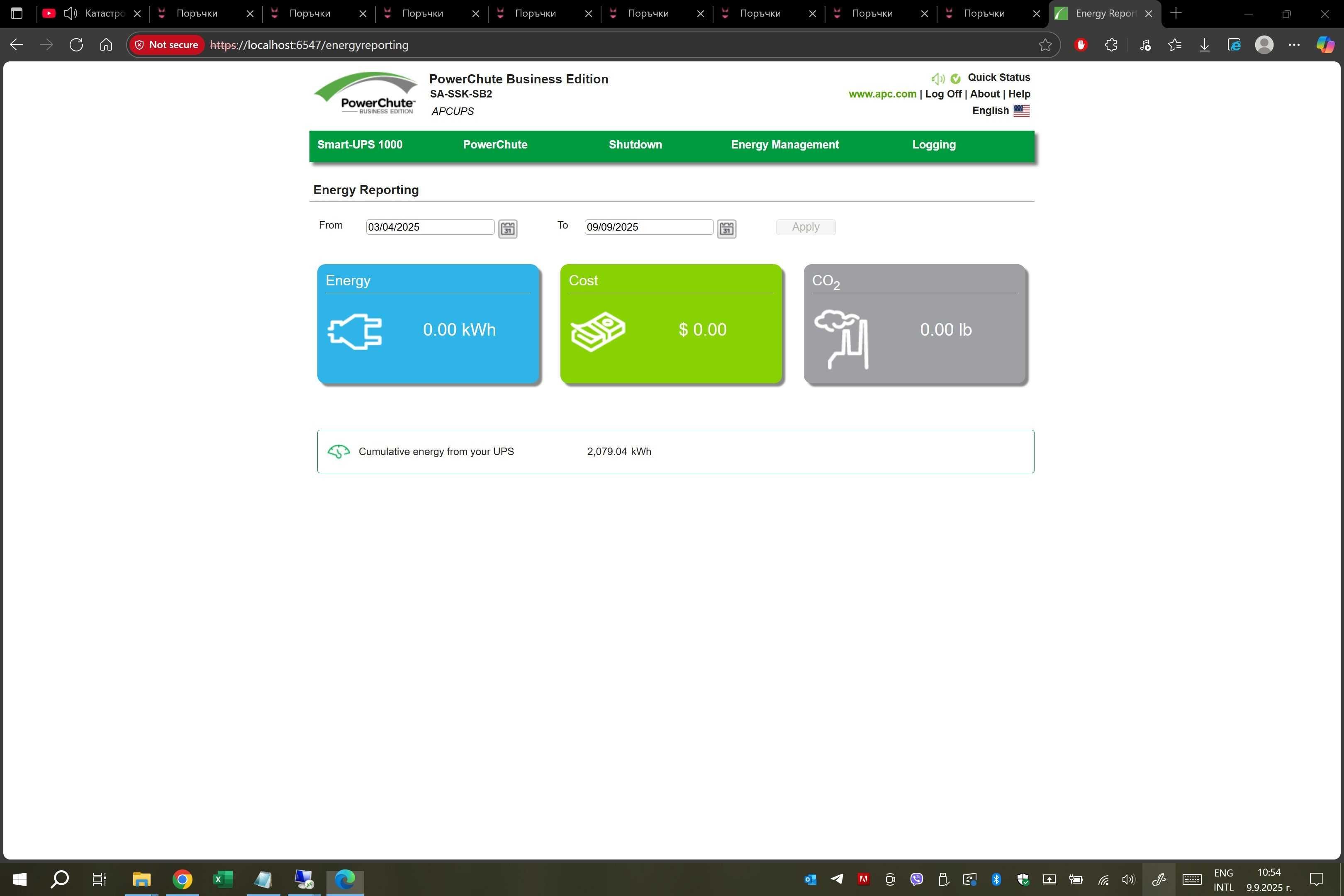Mute the YouTube tab speaker icon
Screen dimensions: 1344x896
tap(70, 13)
